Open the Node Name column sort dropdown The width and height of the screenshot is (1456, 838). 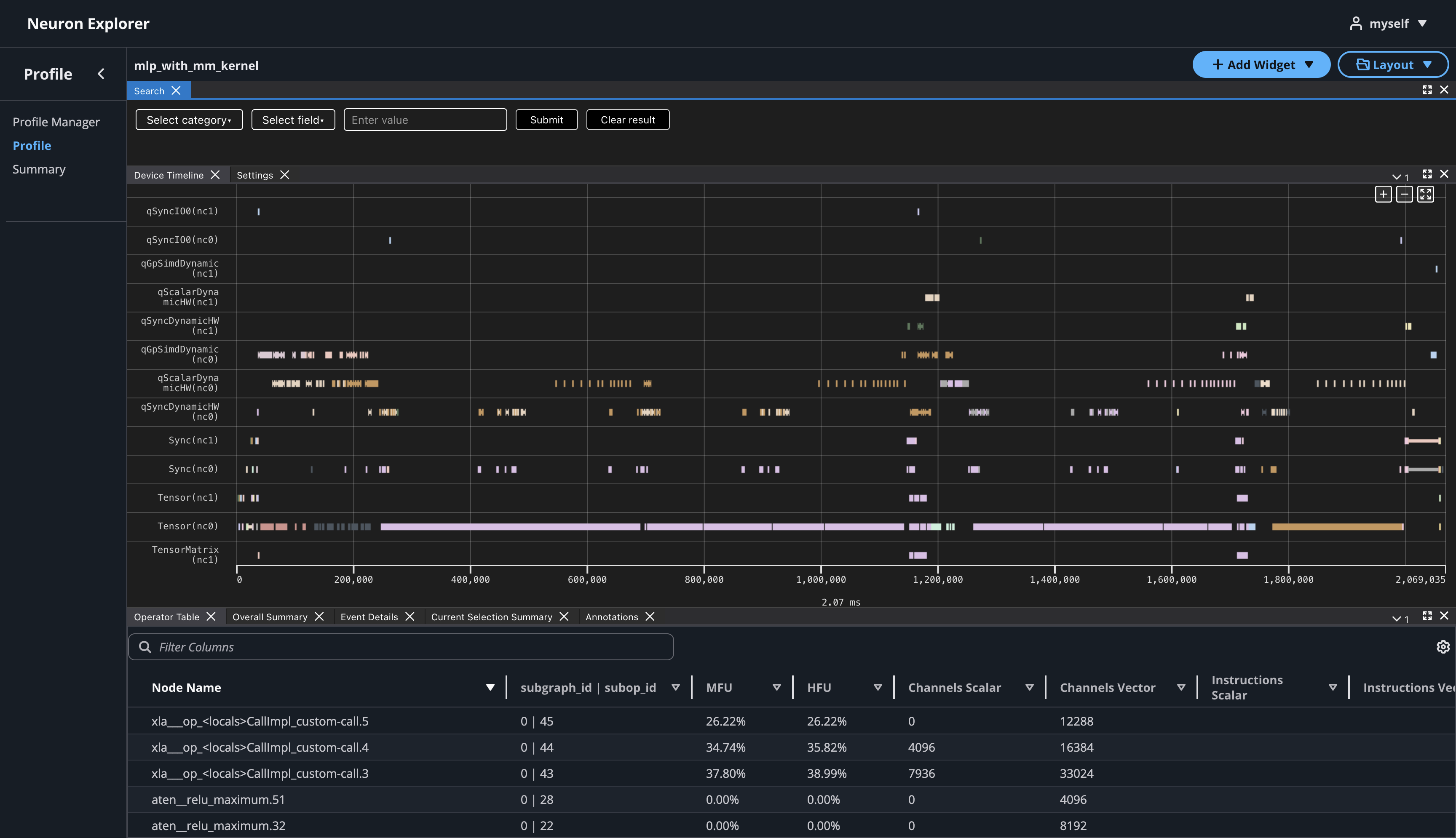tap(490, 687)
